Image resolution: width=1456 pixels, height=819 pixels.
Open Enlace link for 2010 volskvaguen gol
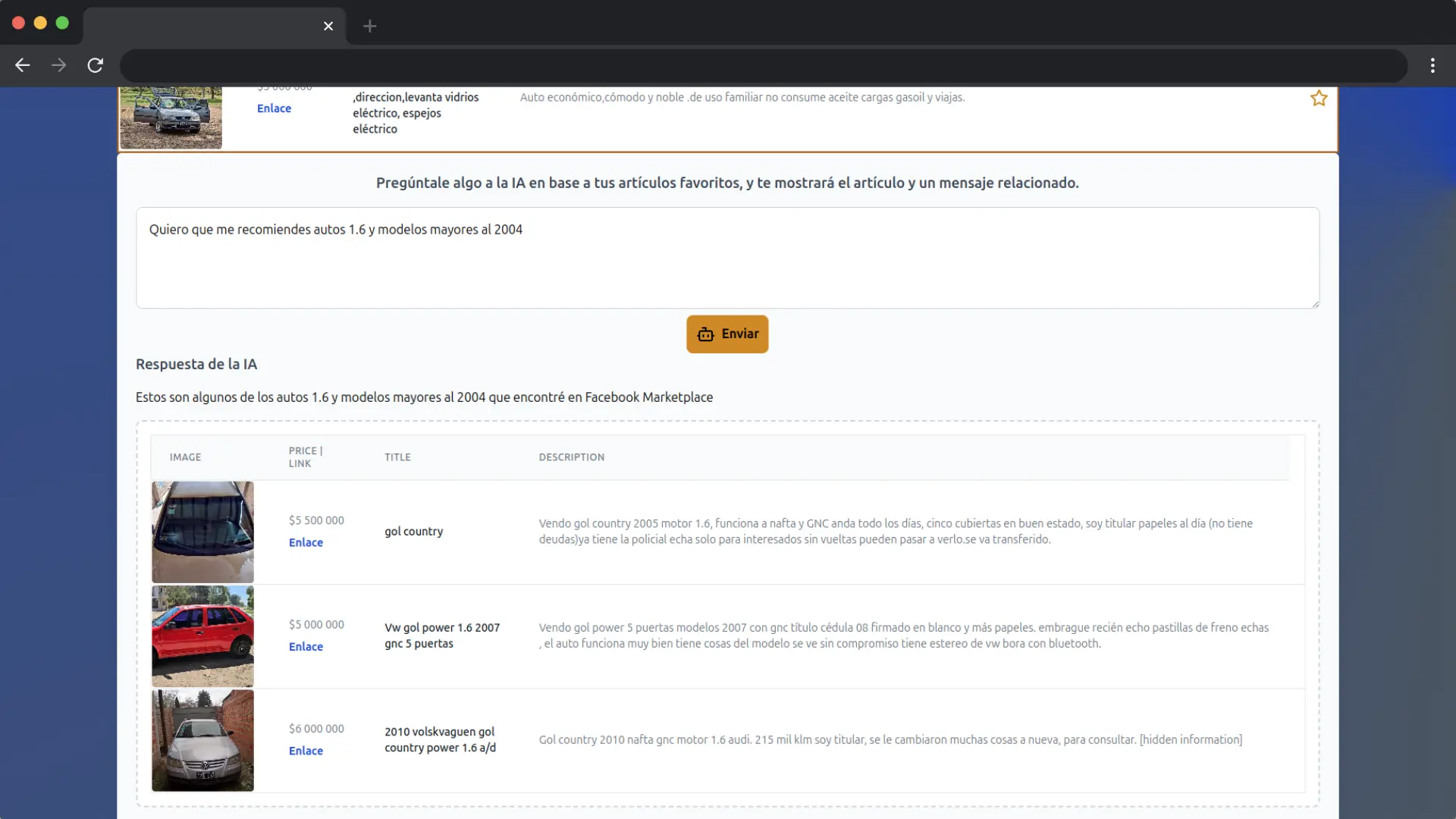tap(306, 750)
